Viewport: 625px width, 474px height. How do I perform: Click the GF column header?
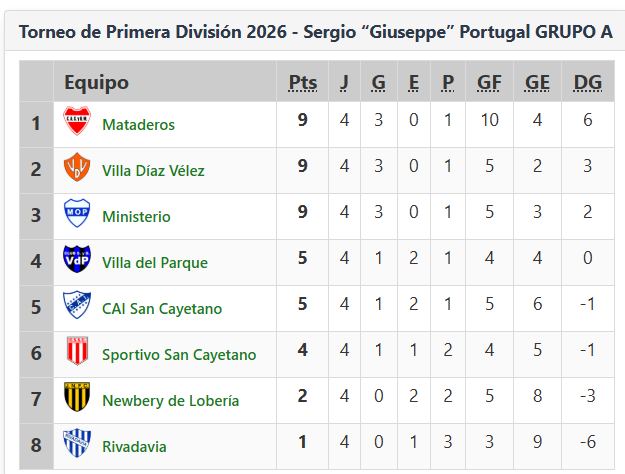[490, 82]
